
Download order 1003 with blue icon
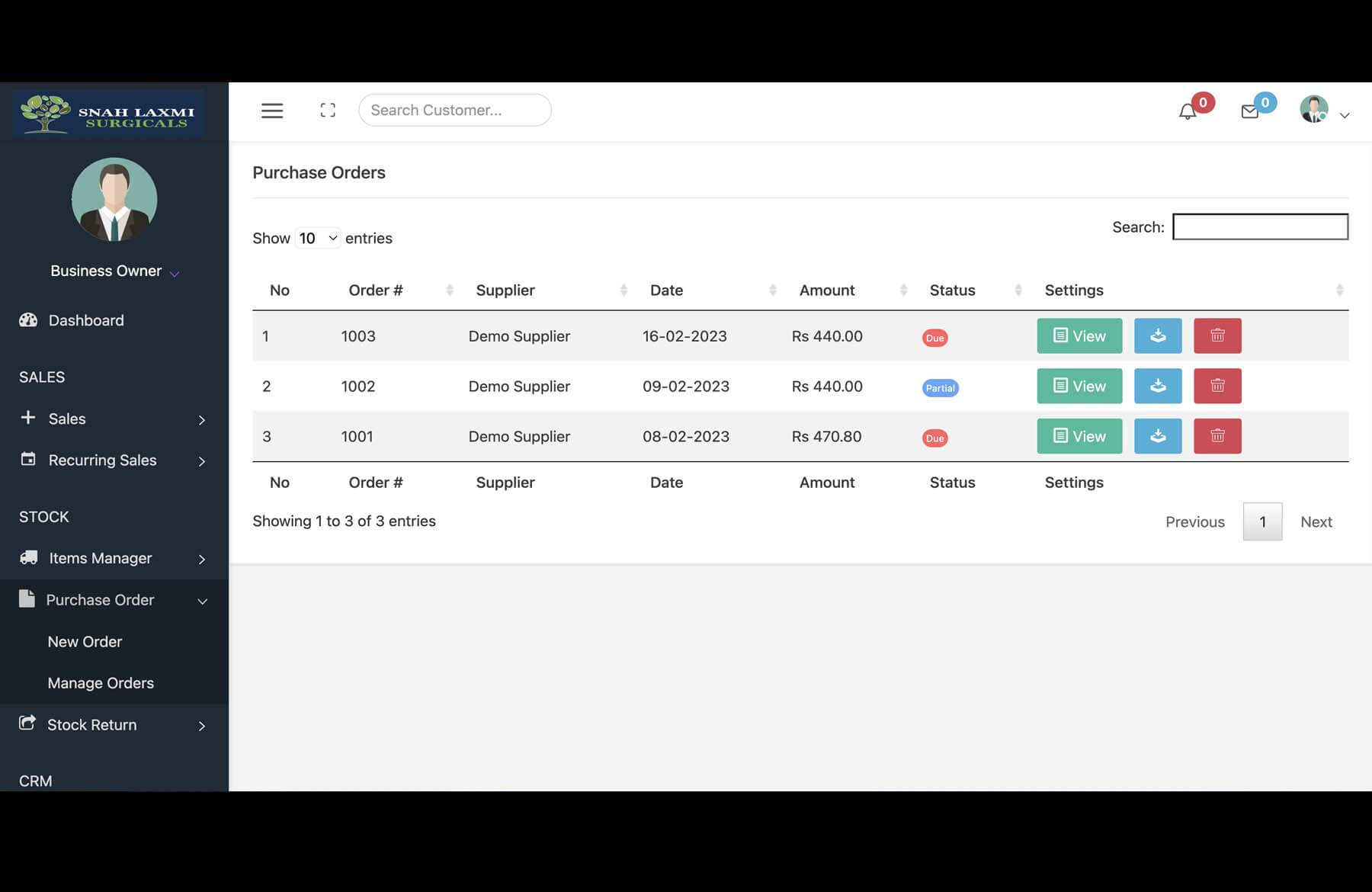click(1157, 336)
